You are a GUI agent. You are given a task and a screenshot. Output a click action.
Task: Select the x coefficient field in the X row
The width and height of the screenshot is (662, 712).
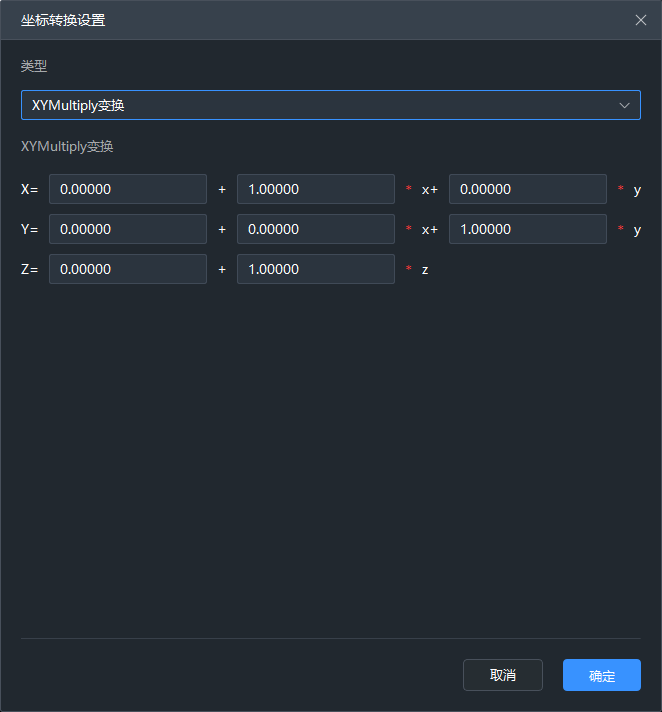tap(315, 189)
